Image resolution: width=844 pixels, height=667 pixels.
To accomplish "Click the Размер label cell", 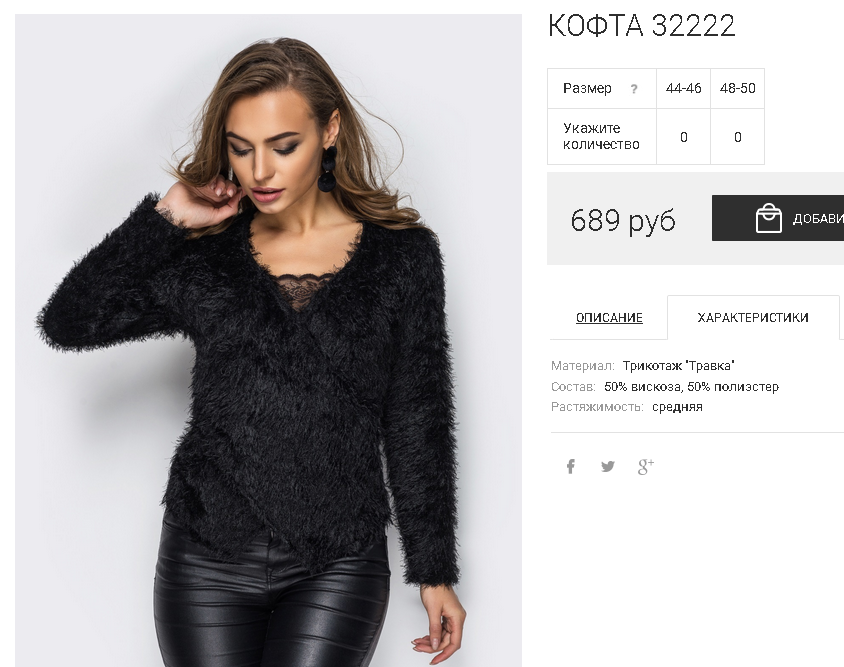I will (x=602, y=88).
